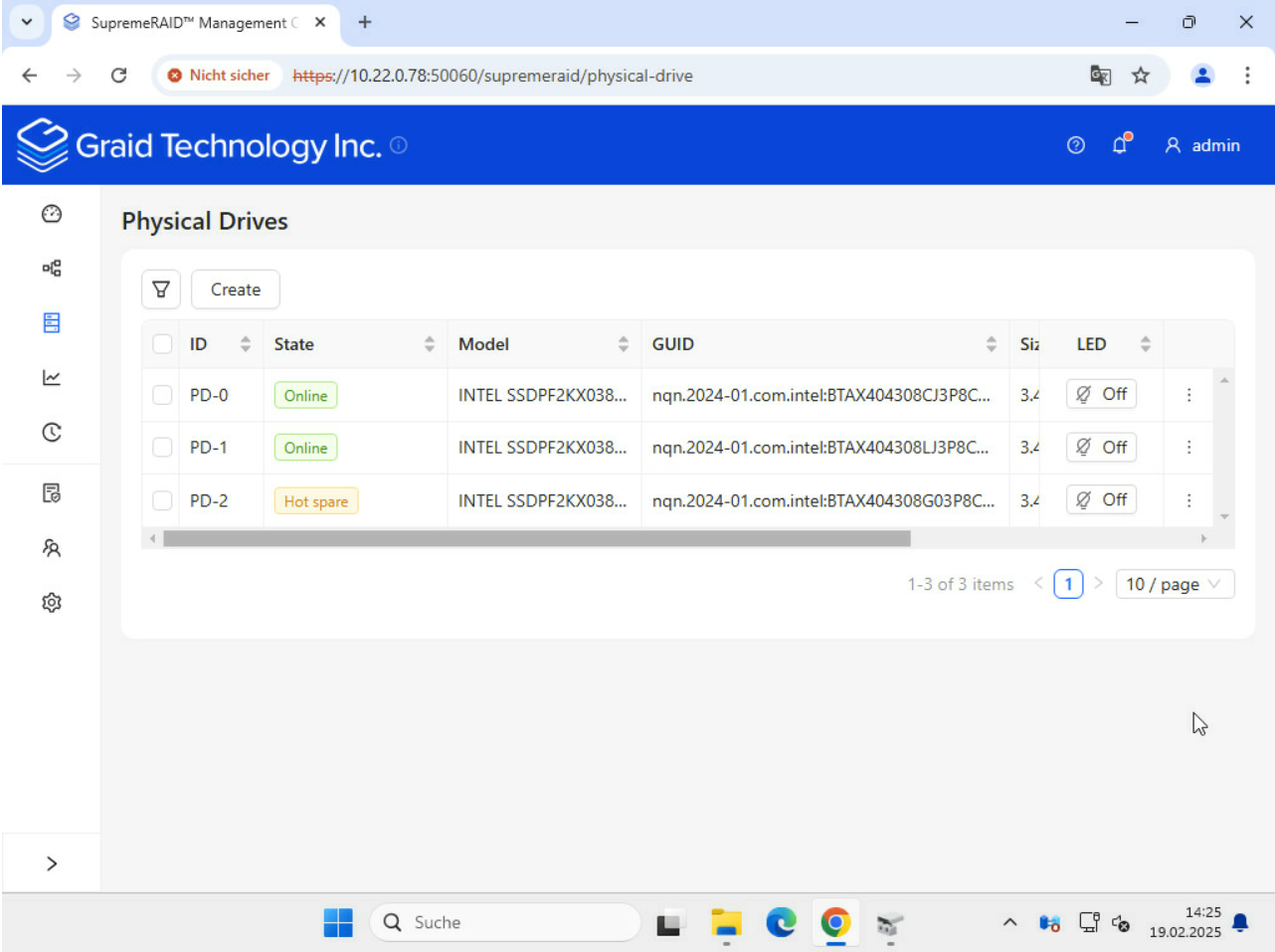Open the Windows Start menu
Image resolution: width=1275 pixels, height=952 pixels.
click(x=338, y=922)
